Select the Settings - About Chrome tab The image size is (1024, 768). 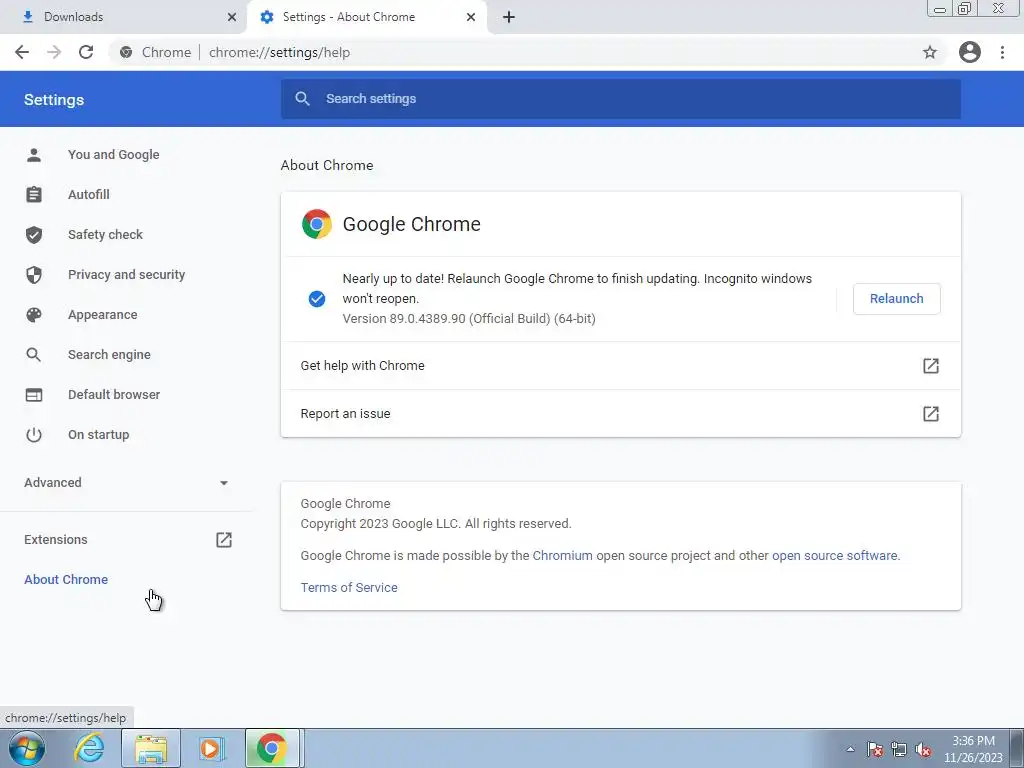click(366, 17)
